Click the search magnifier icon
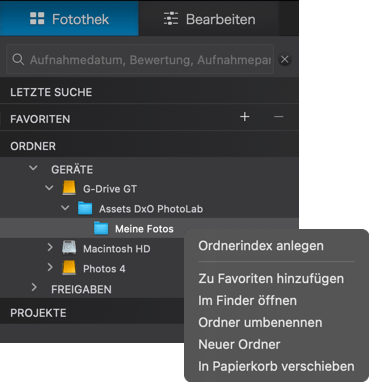The width and height of the screenshot is (369, 382). point(18,59)
